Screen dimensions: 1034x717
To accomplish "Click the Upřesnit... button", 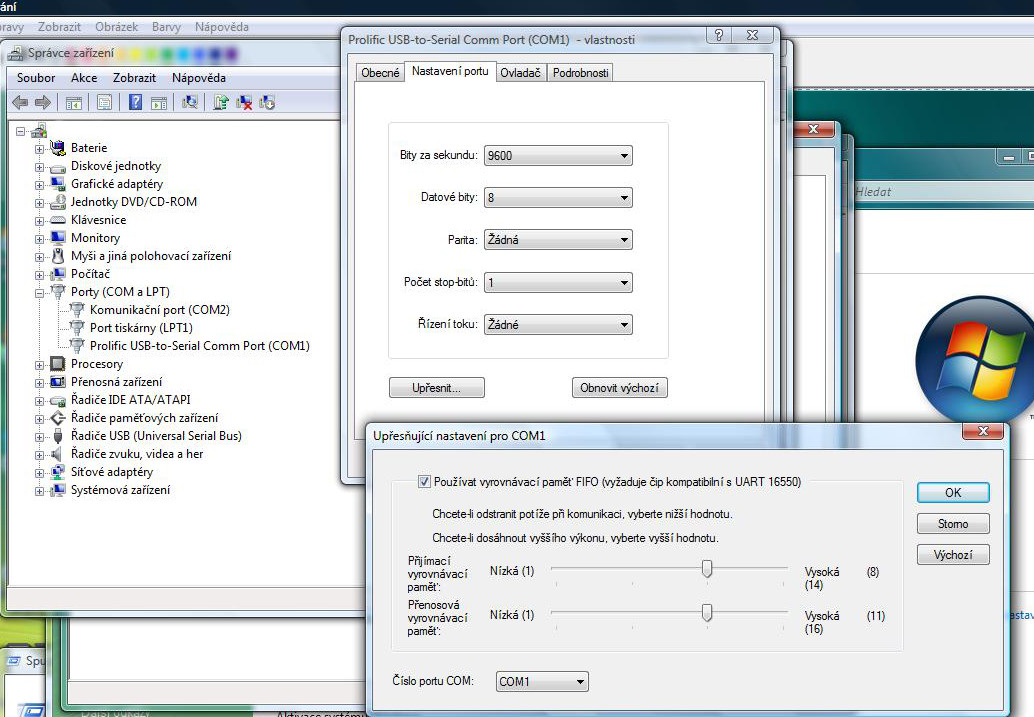I will [x=436, y=388].
